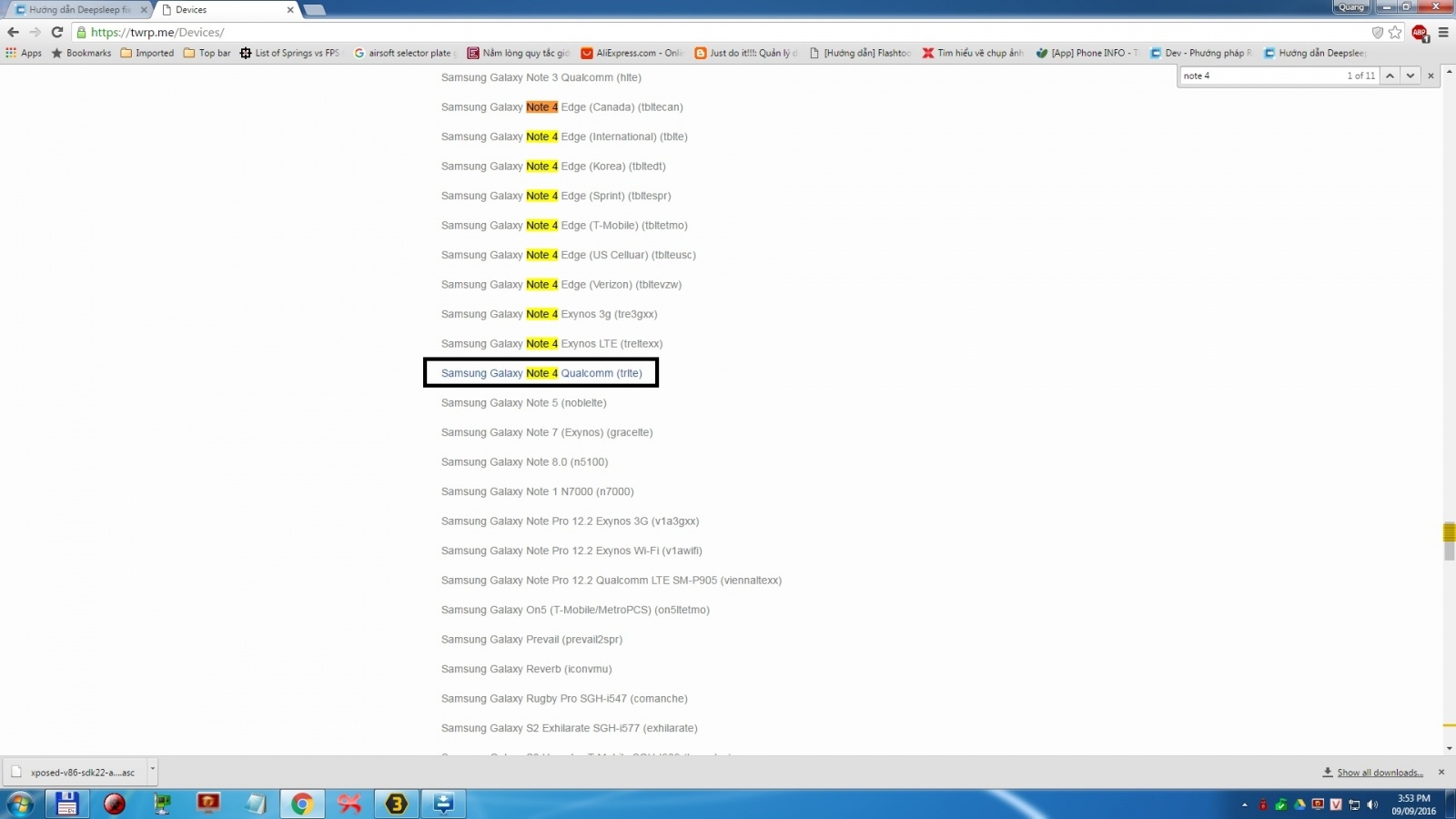Click the browser forward arrow

coord(35,32)
